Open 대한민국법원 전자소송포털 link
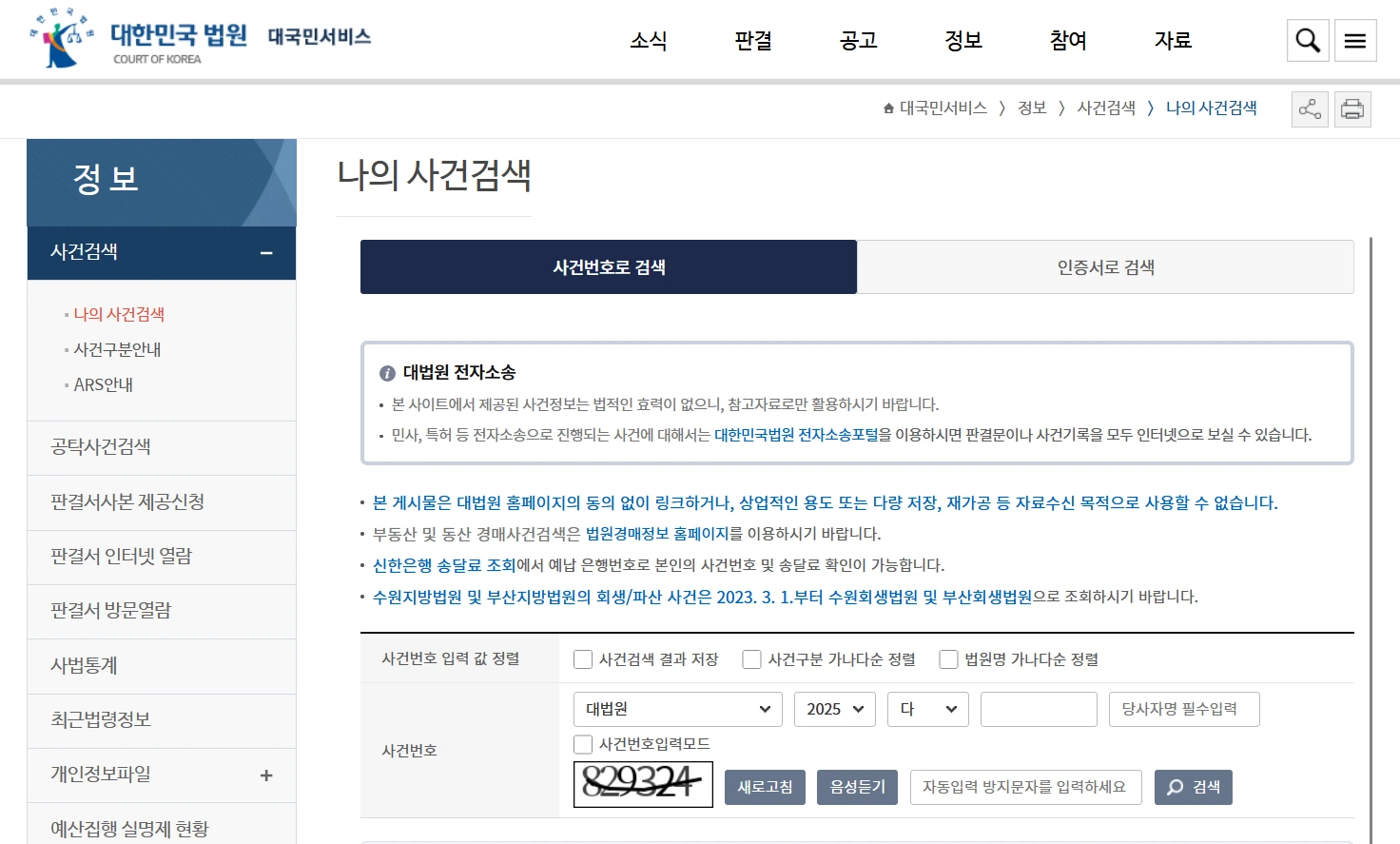 [x=796, y=435]
